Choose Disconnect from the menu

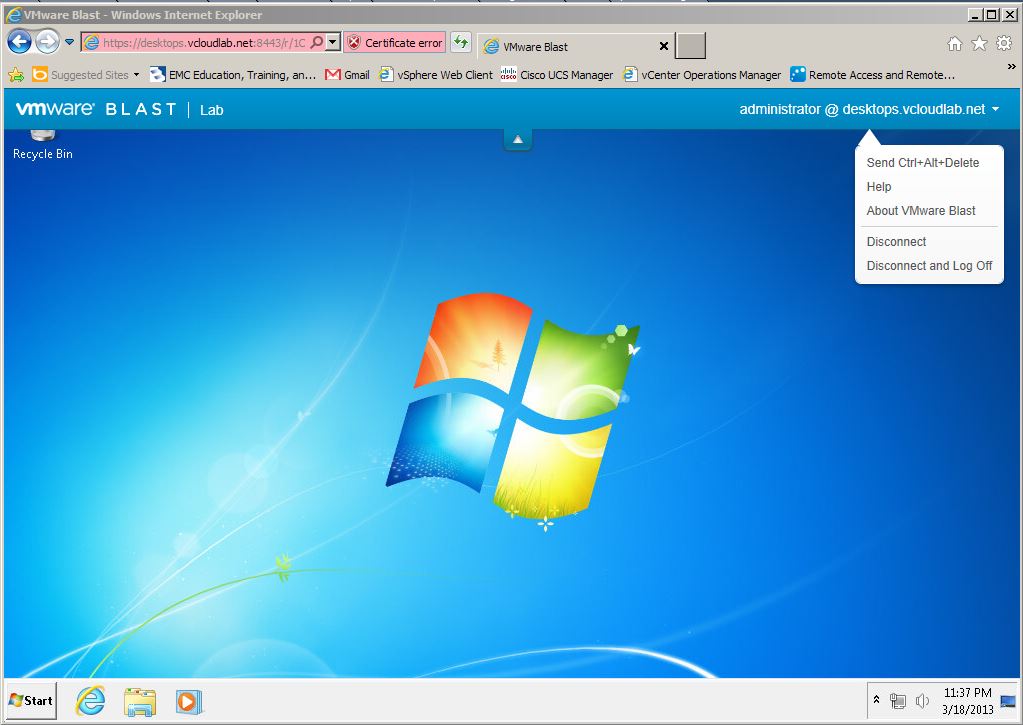tap(896, 242)
